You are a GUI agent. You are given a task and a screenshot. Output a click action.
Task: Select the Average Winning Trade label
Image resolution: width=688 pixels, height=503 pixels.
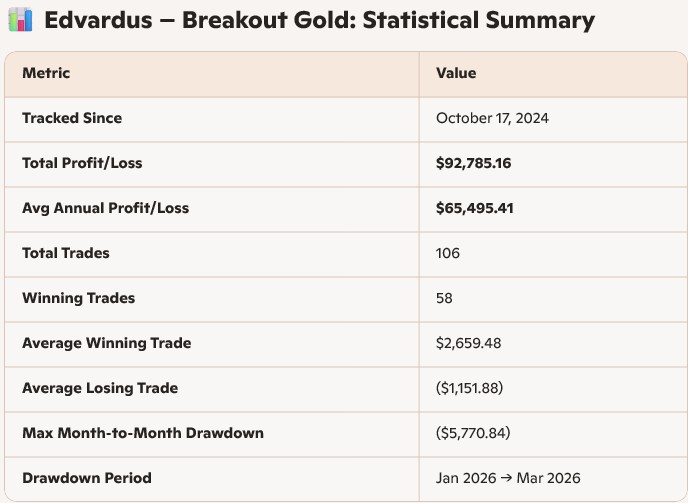click(x=106, y=343)
